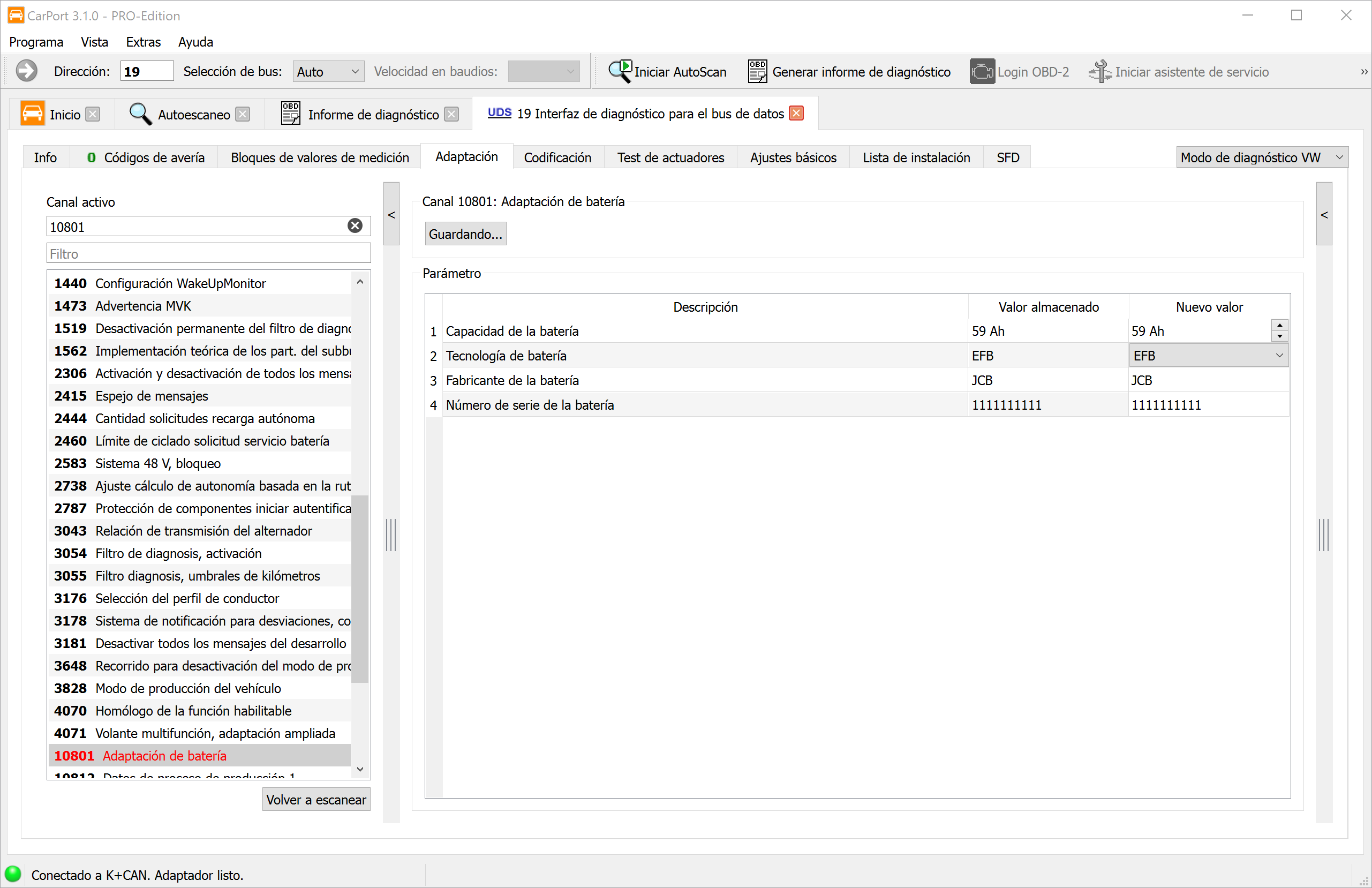Screen dimensions: 1372x888
Task: Switch to the Codificación tab
Action: tap(557, 157)
